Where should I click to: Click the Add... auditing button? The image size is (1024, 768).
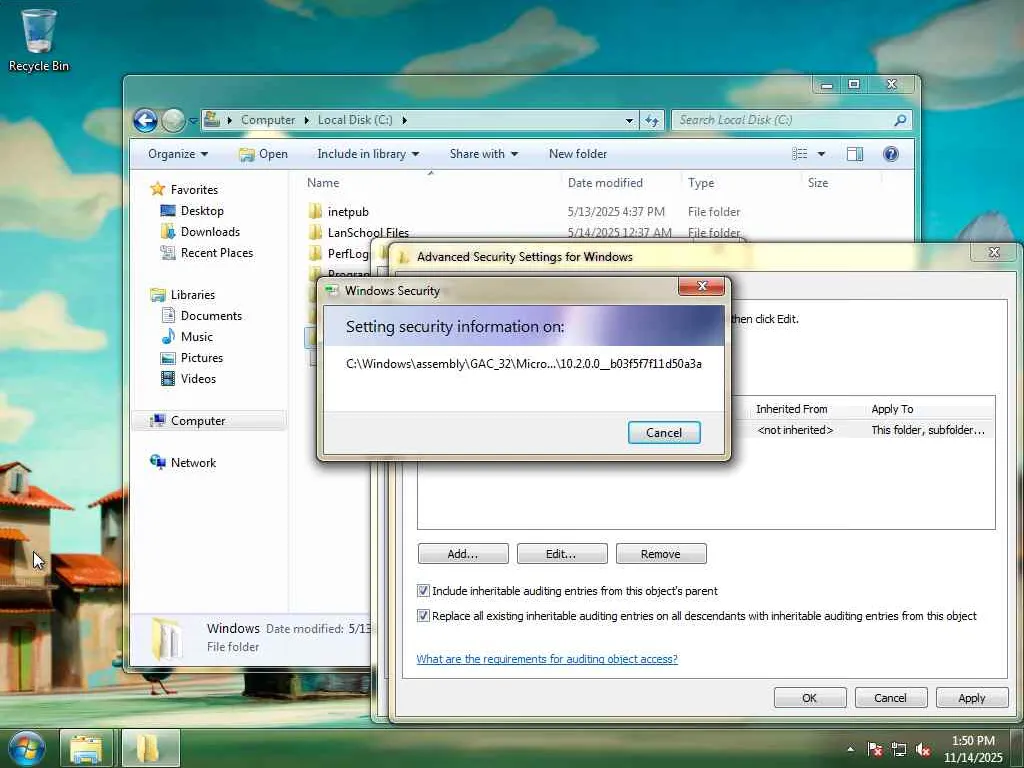tap(462, 554)
